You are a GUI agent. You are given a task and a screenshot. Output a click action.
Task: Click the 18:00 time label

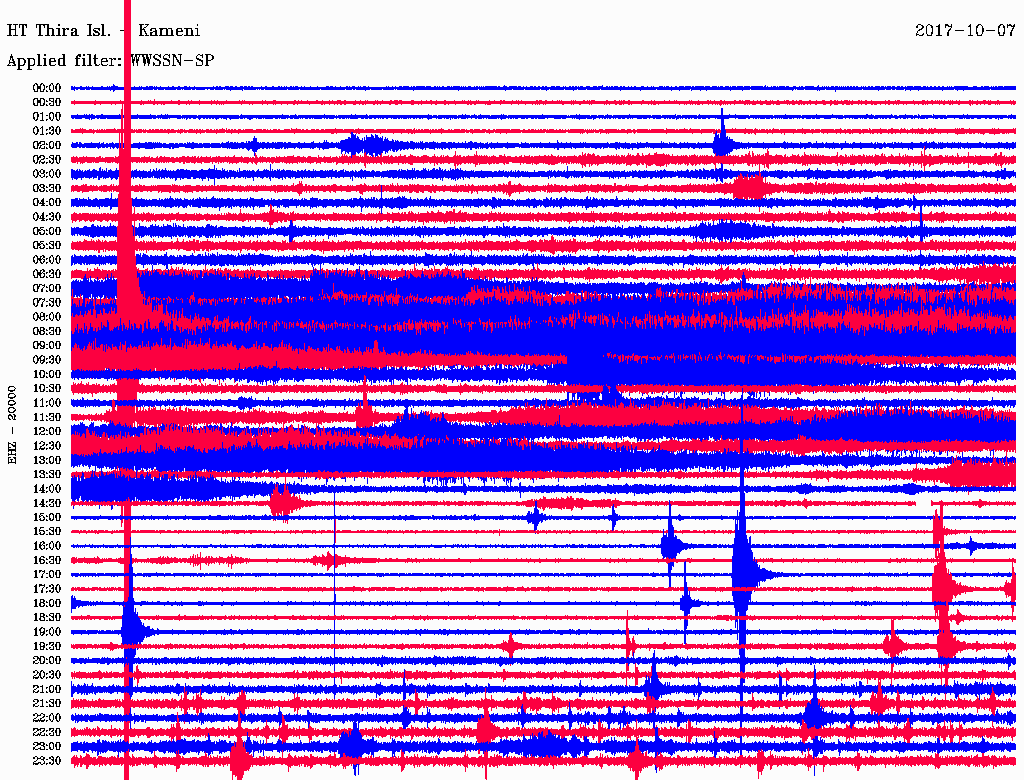(47, 604)
